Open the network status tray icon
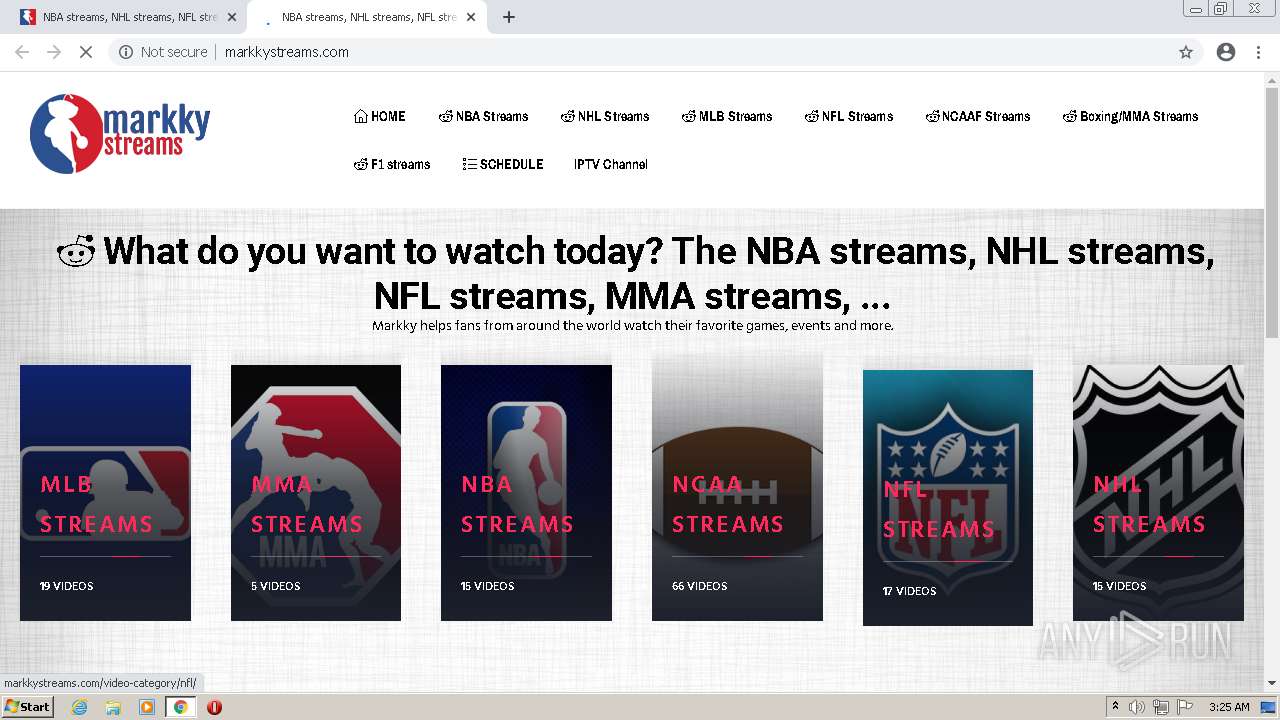Viewport: 1280px width, 720px height. 1161,707
